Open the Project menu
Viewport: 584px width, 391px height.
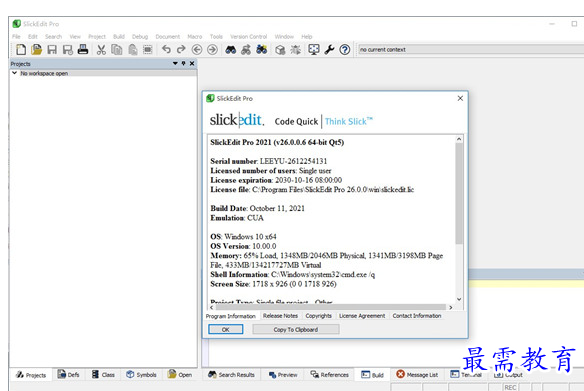tap(97, 36)
